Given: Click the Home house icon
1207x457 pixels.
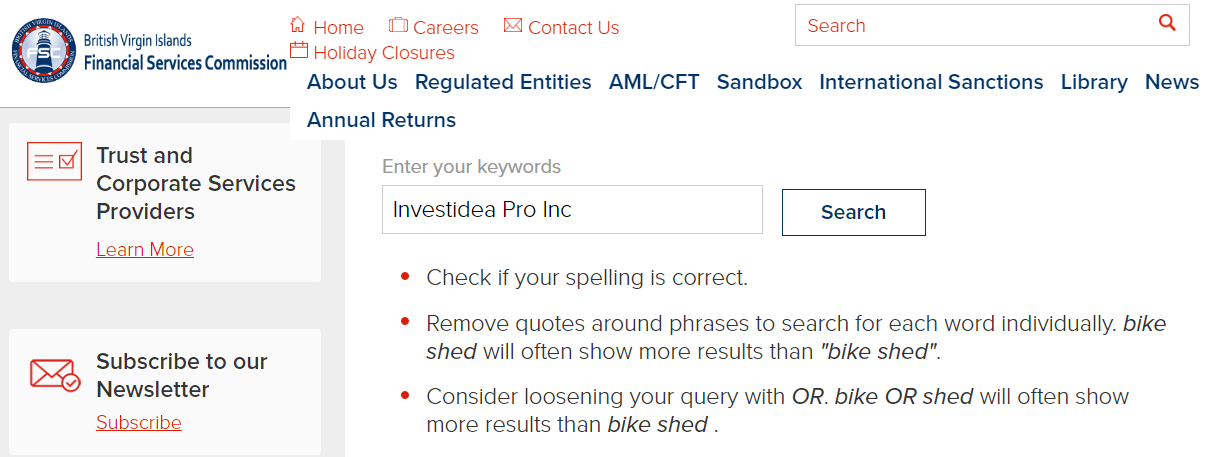Looking at the screenshot, I should (297, 25).
